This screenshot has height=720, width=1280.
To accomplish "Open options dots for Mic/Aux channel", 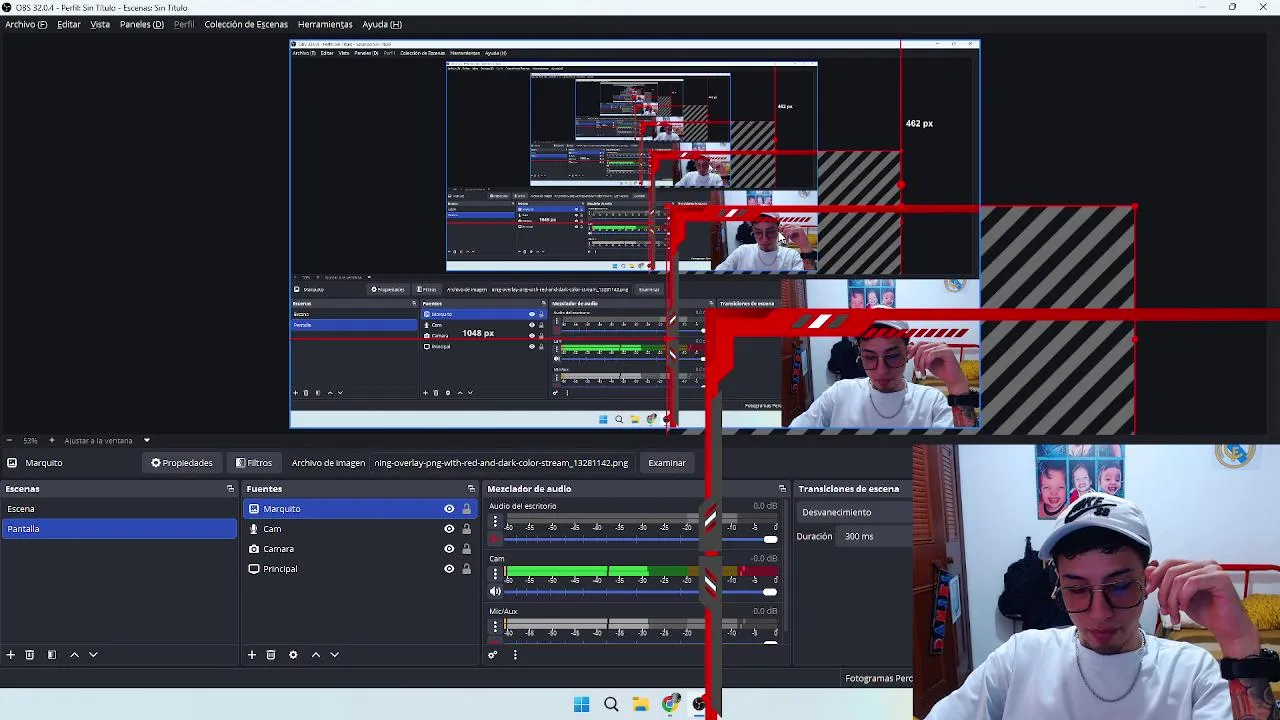I will 495,627.
